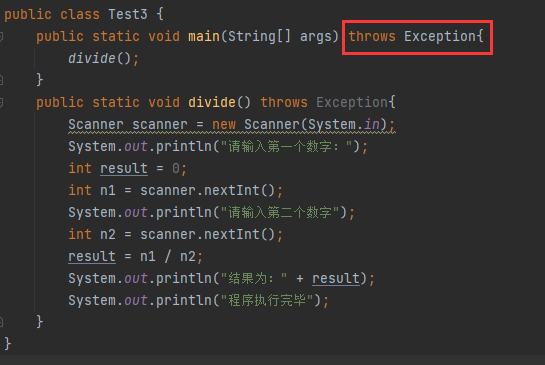This screenshot has height=365, width=545.
Task: Click the Test3 class name
Action: click(128, 15)
